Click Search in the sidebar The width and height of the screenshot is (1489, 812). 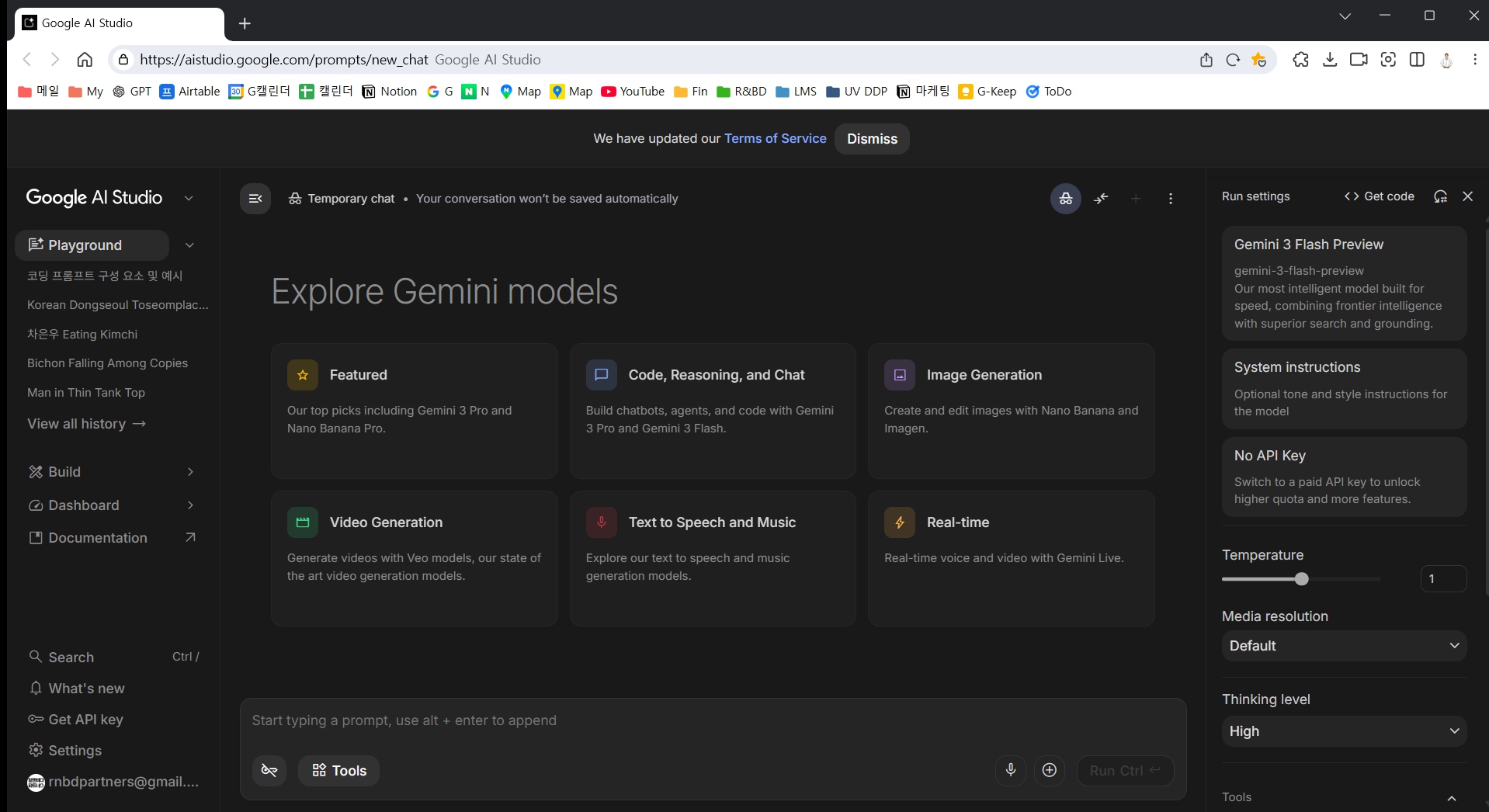pos(113,658)
